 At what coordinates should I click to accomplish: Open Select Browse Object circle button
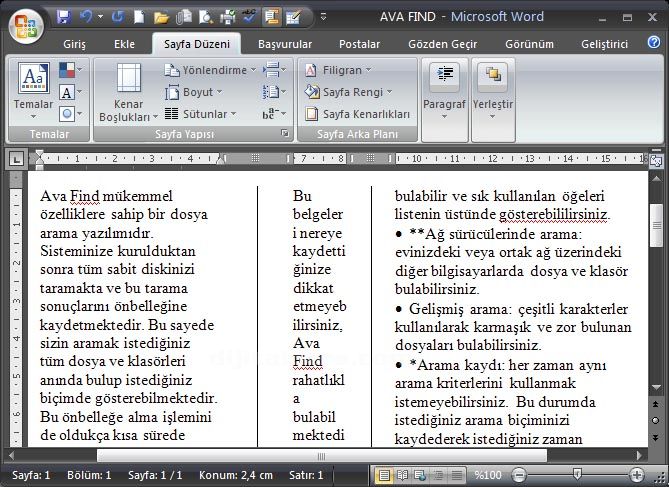coord(656,421)
